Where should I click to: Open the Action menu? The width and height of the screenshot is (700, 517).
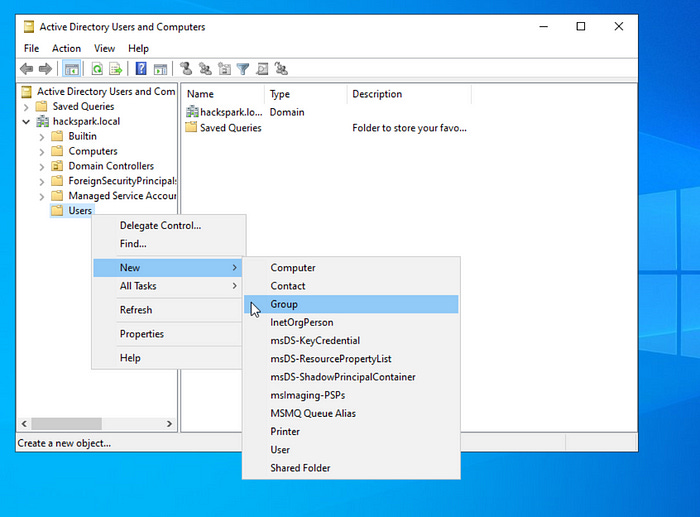pos(67,48)
